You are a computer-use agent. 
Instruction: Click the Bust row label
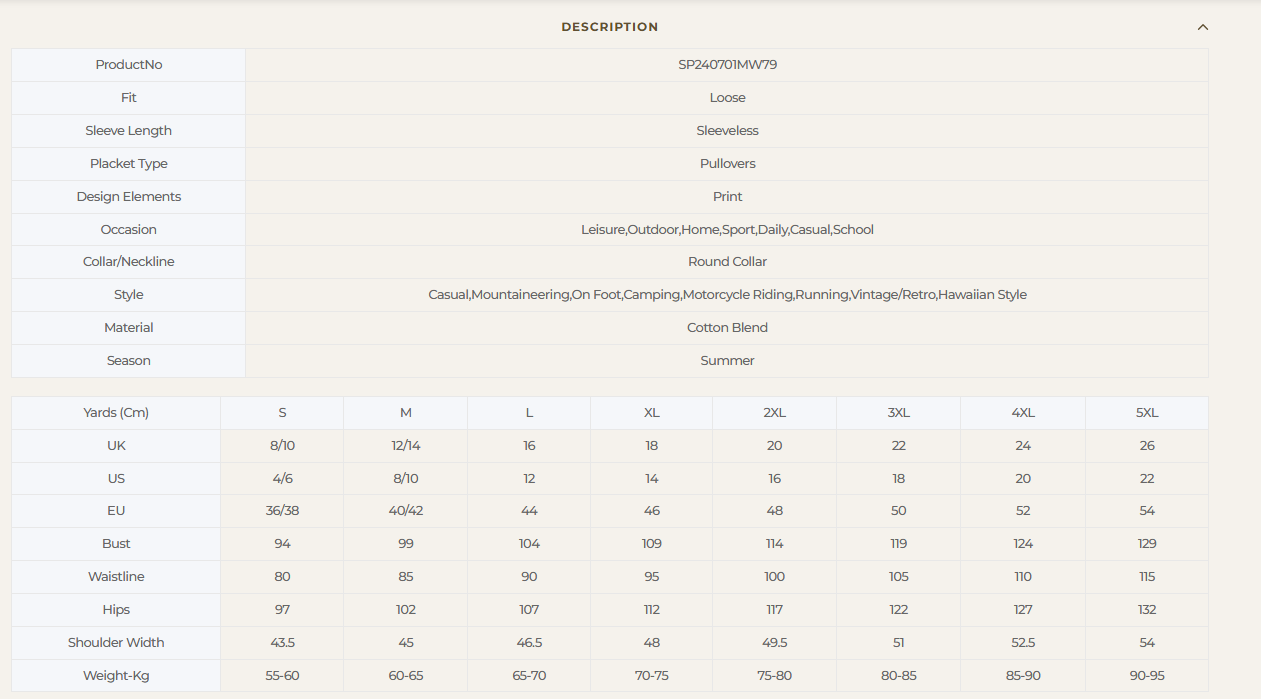tap(116, 544)
